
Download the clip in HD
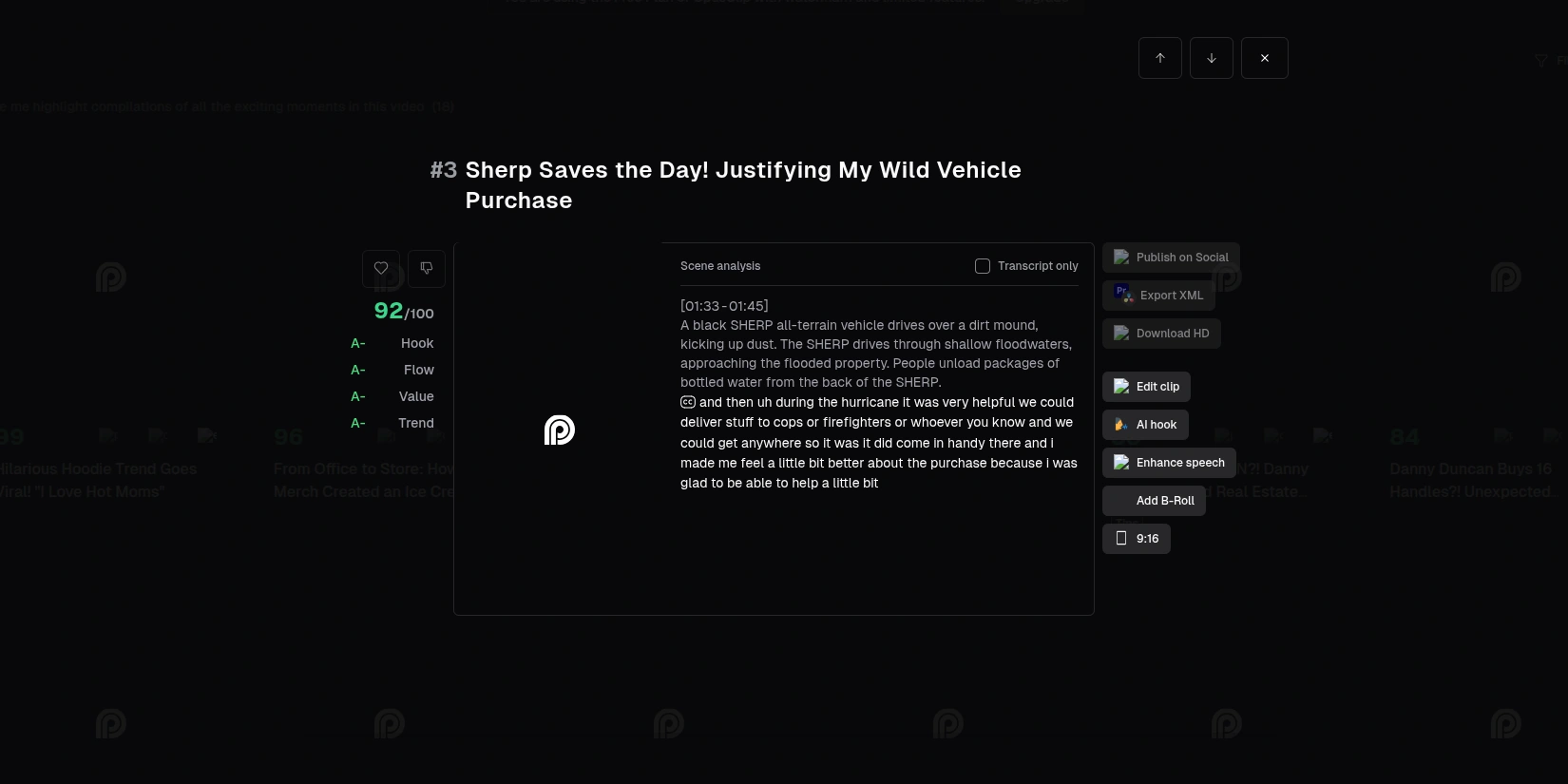click(x=1161, y=334)
